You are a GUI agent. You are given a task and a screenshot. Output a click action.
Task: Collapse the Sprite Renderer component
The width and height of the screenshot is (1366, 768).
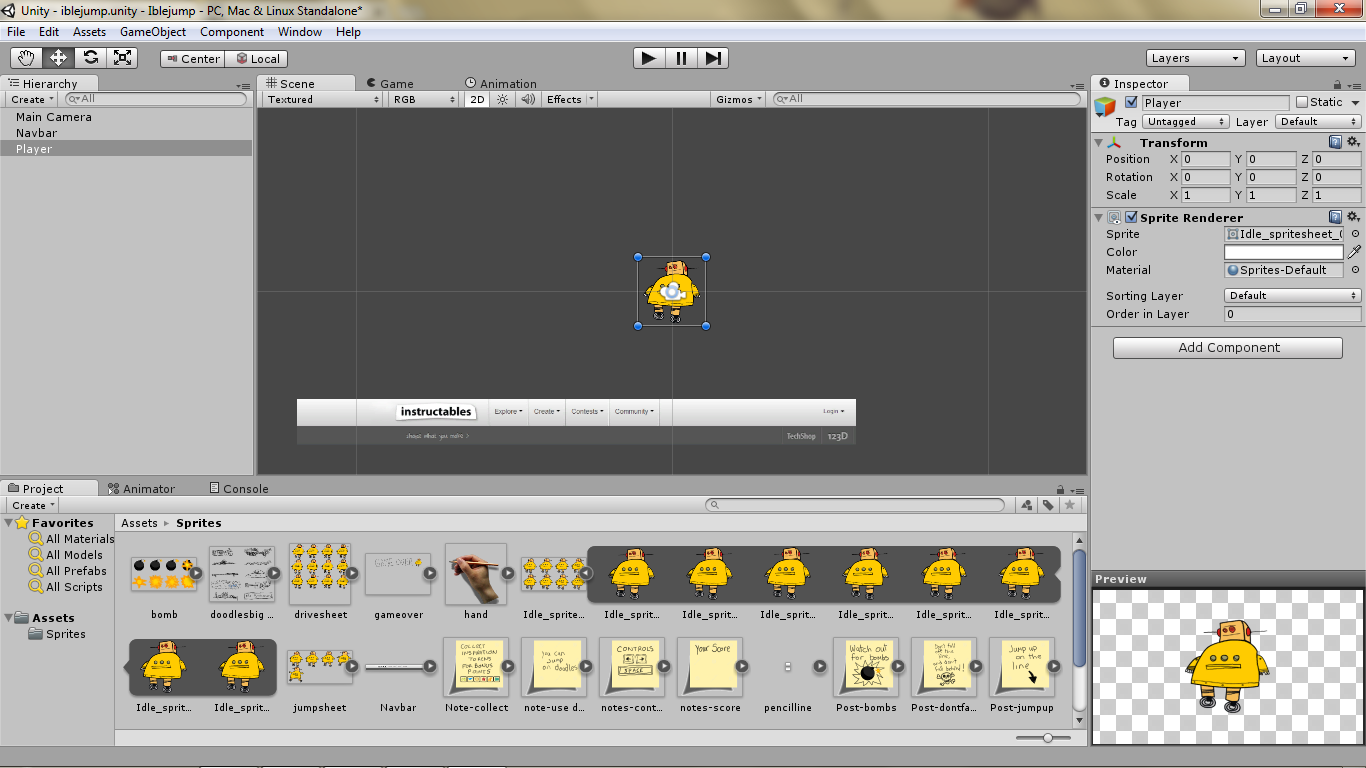pos(1100,217)
